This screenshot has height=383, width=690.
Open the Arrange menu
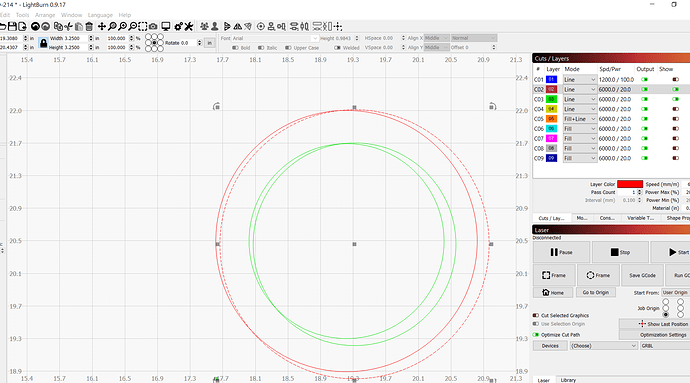(x=45, y=15)
